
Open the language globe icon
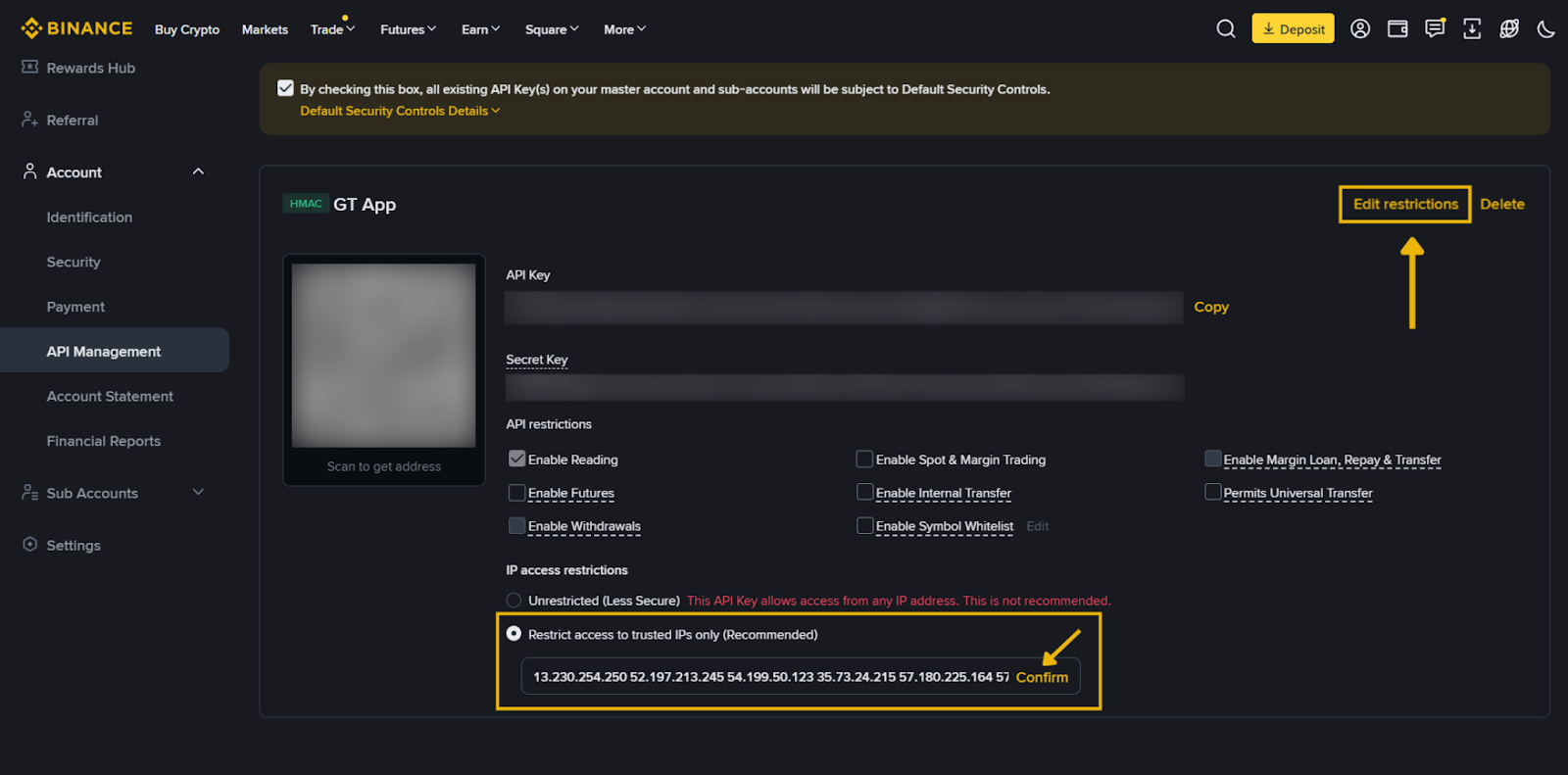1509,29
